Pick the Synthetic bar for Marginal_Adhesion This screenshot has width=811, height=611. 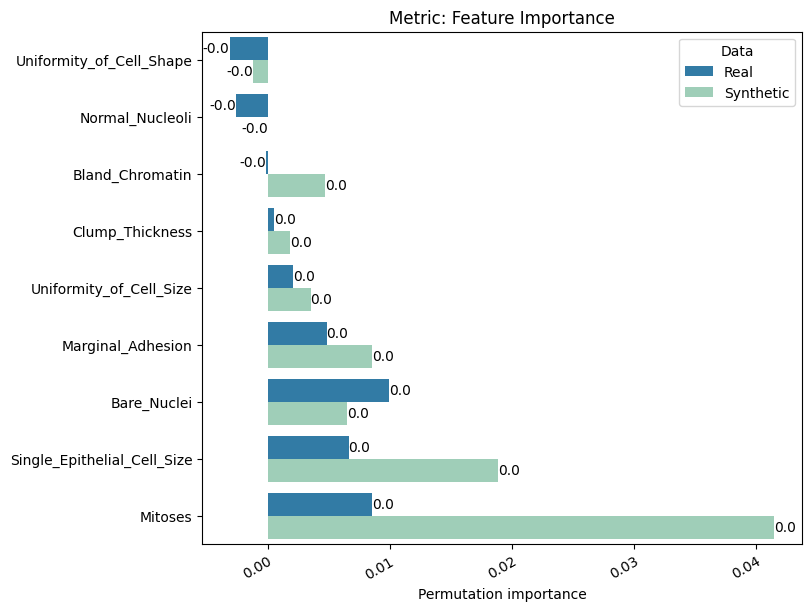point(320,357)
